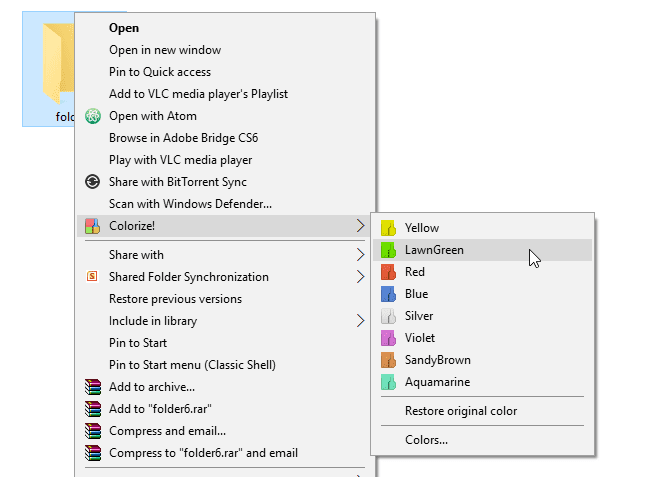Choose Add to VLC media player's Playlist
The height and width of the screenshot is (477, 655).
pyautogui.click(x=198, y=94)
